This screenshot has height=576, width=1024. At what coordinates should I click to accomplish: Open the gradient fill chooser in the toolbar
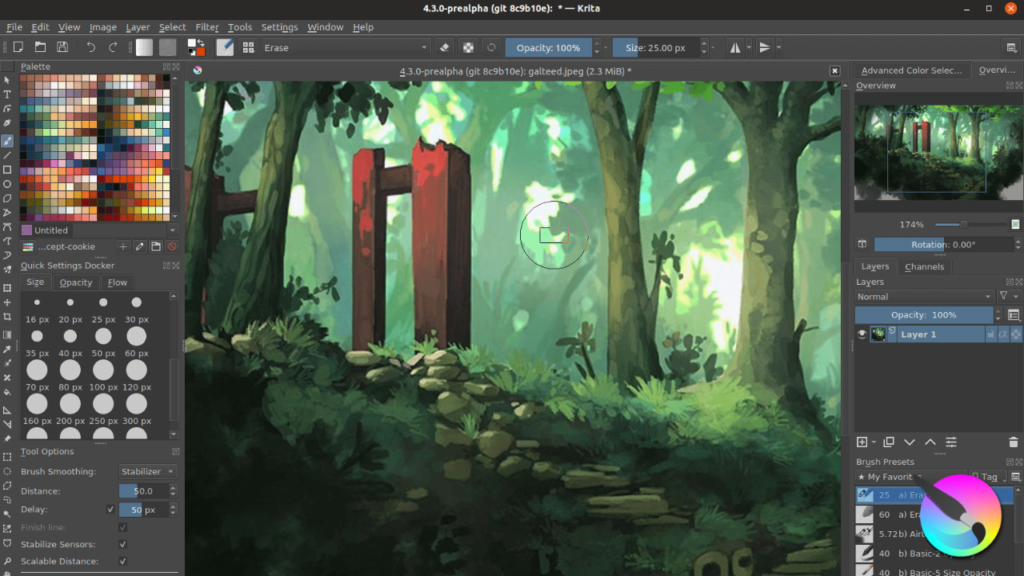pos(144,47)
